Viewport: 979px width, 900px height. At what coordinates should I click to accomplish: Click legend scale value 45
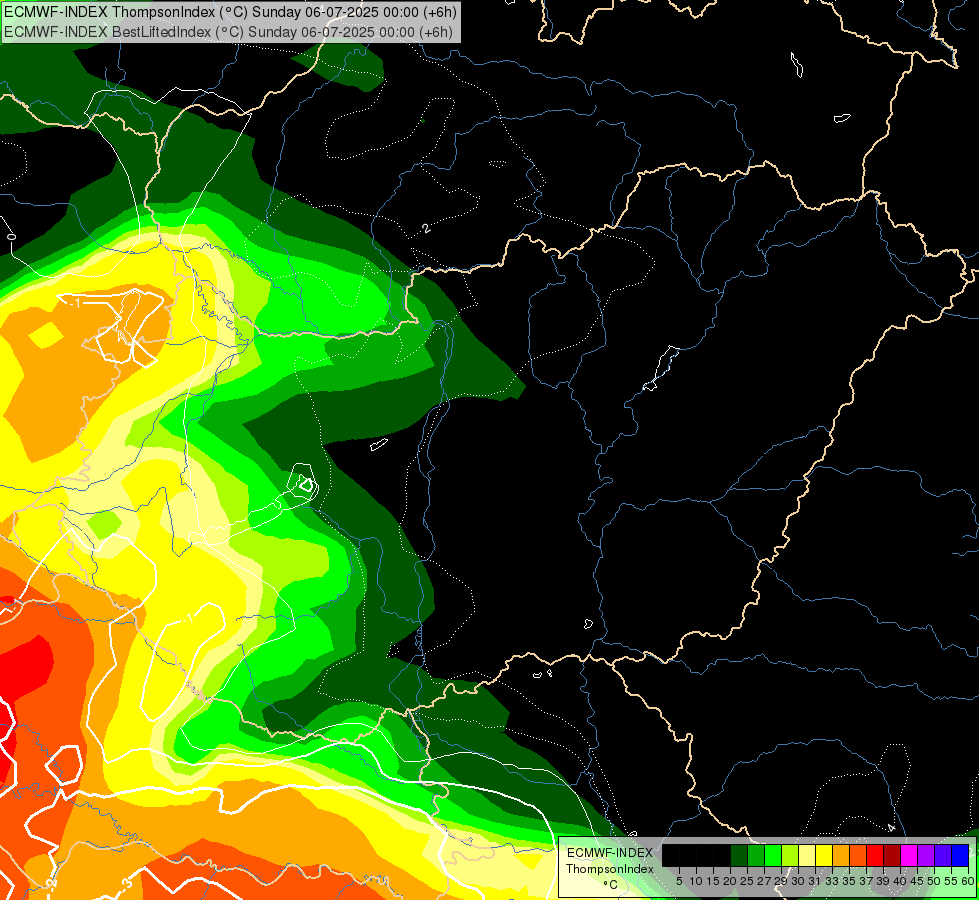tap(917, 881)
